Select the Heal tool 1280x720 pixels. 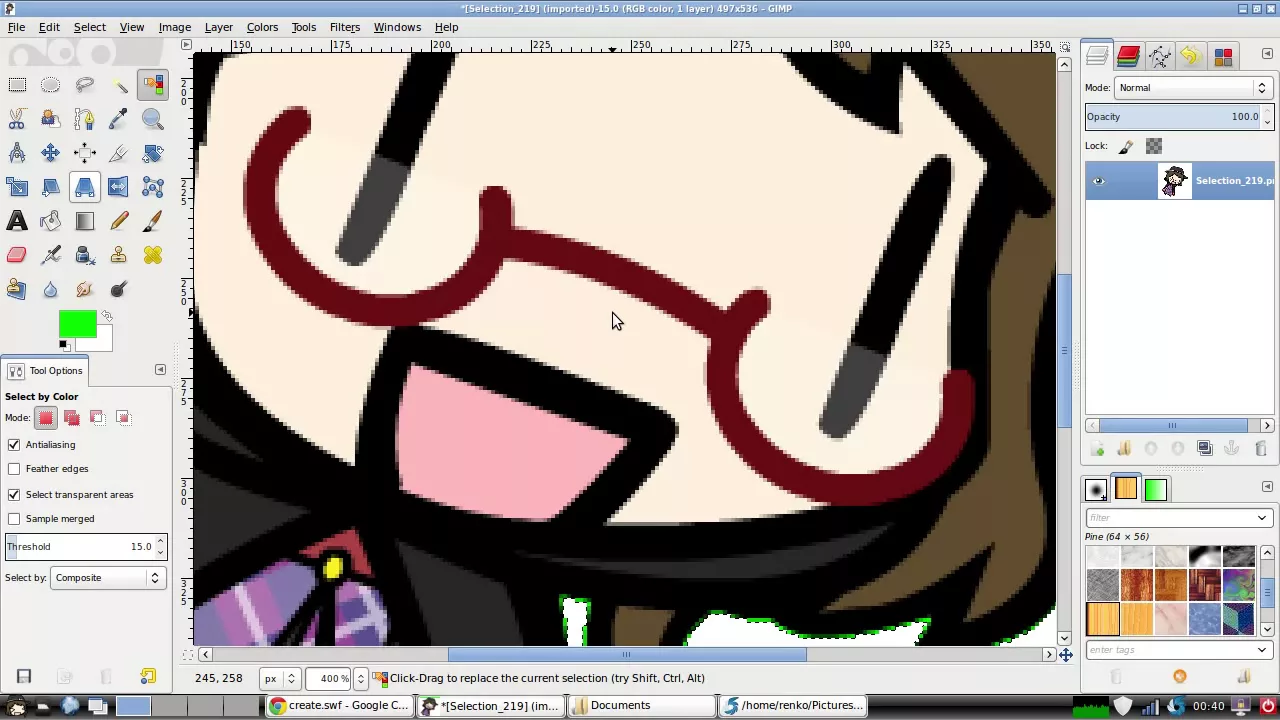coord(153,255)
